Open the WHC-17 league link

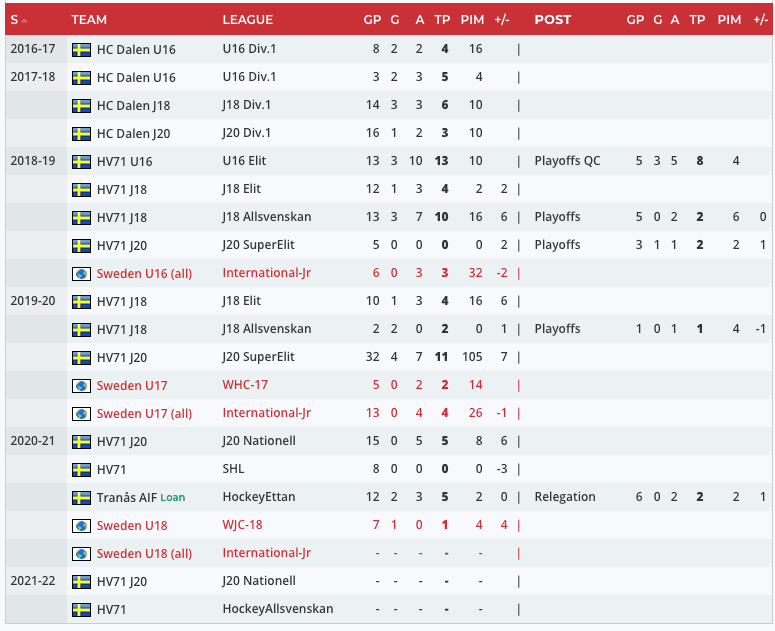pyautogui.click(x=245, y=385)
